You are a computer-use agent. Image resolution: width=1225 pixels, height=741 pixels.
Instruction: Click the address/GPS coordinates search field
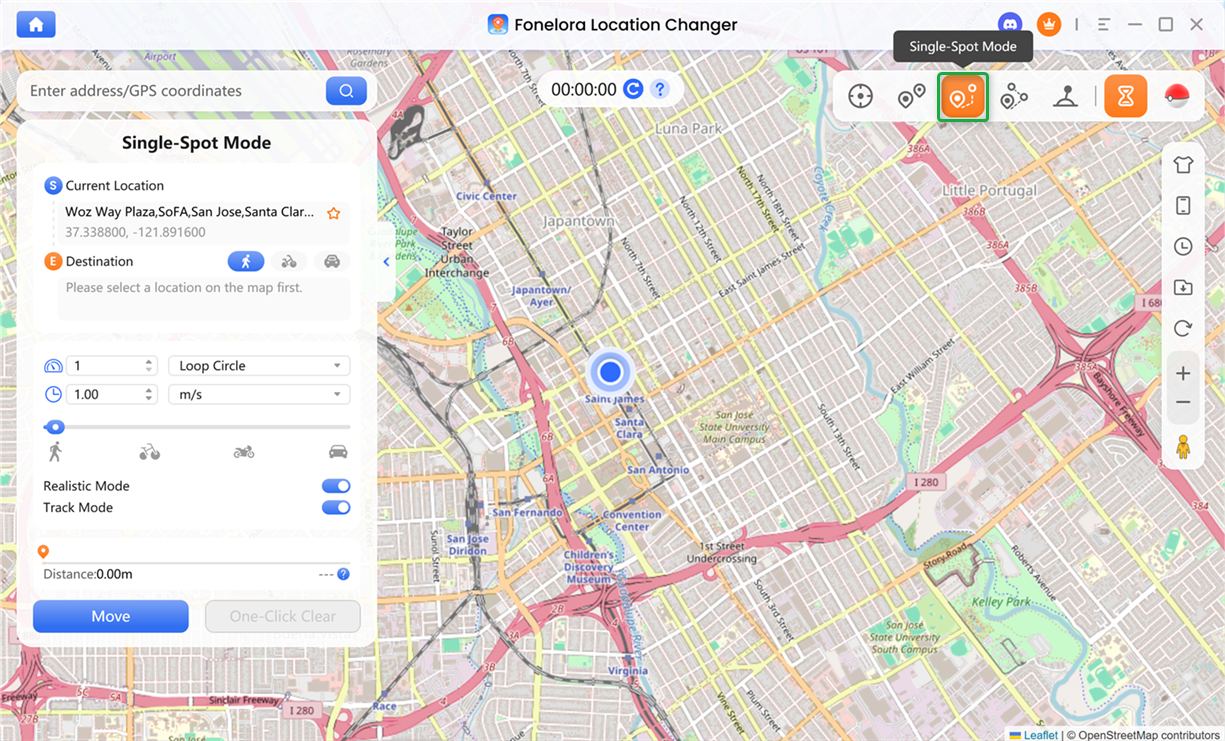pyautogui.click(x=175, y=91)
